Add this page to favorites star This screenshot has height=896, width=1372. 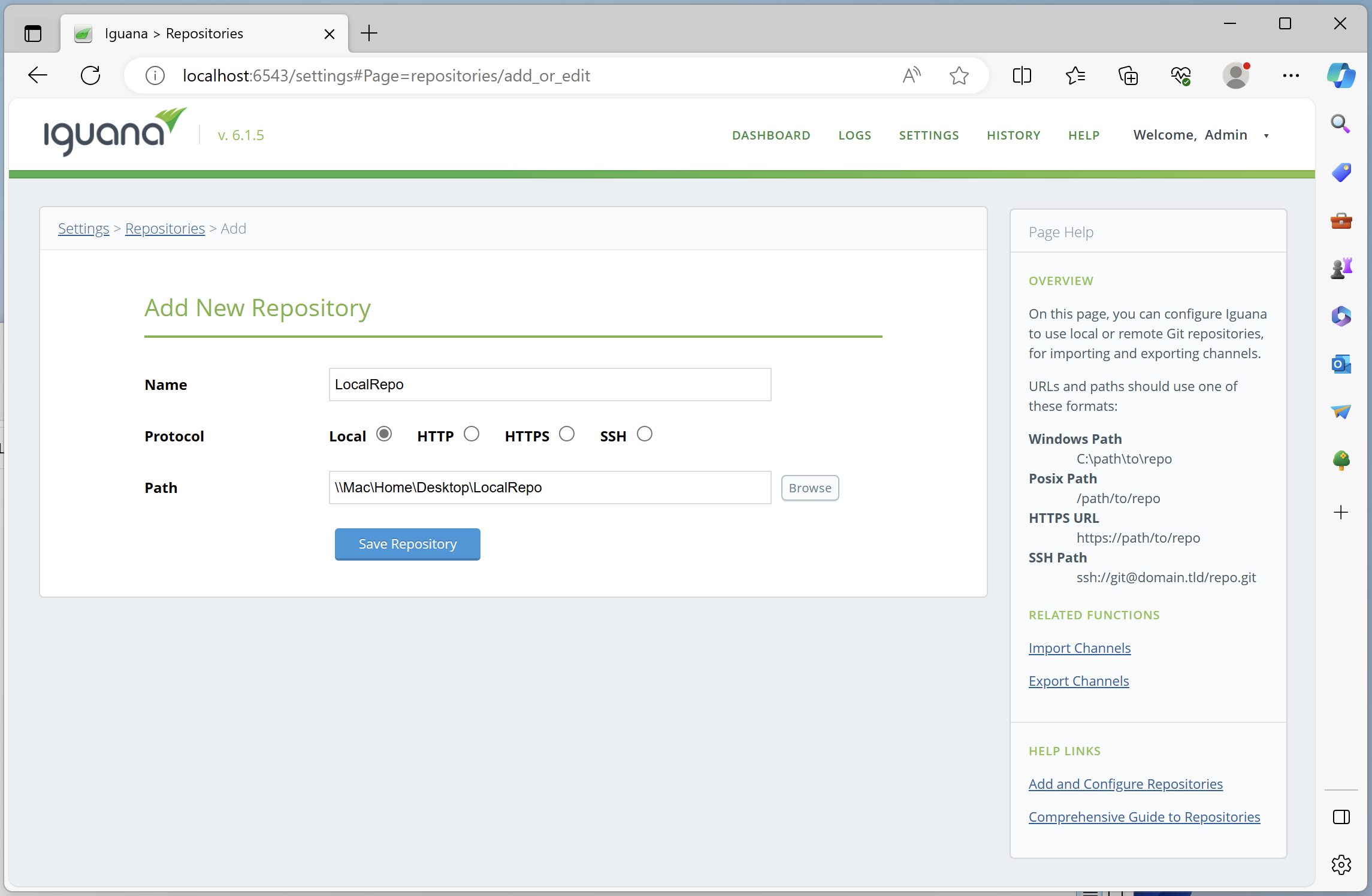[x=959, y=75]
